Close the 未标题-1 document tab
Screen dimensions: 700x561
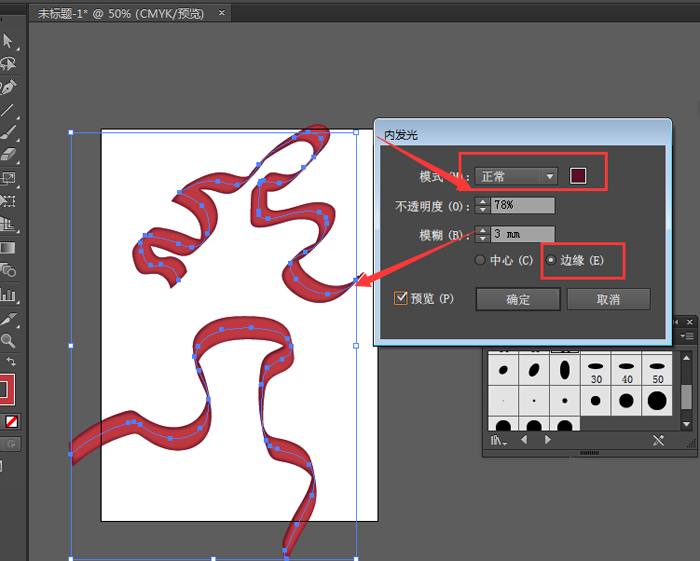(x=221, y=13)
